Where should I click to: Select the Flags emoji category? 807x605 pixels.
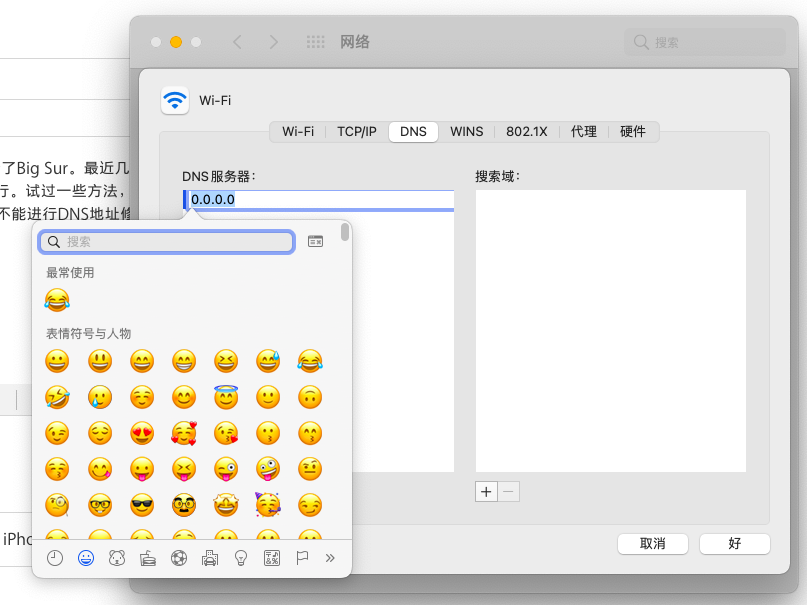click(x=302, y=558)
